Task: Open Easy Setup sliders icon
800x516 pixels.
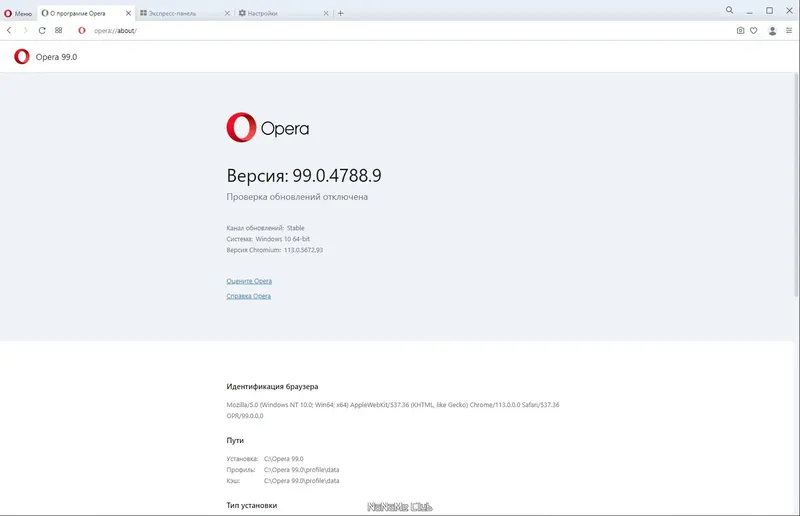Action: tap(789, 31)
